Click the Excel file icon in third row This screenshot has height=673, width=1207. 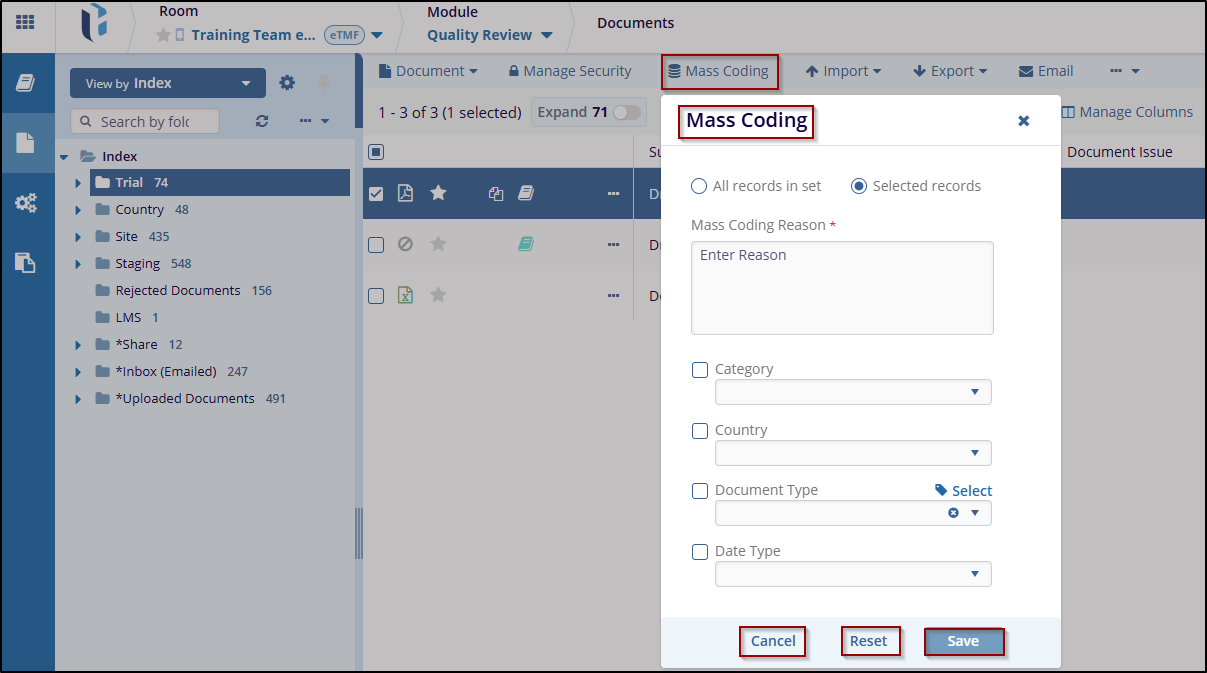coord(405,295)
